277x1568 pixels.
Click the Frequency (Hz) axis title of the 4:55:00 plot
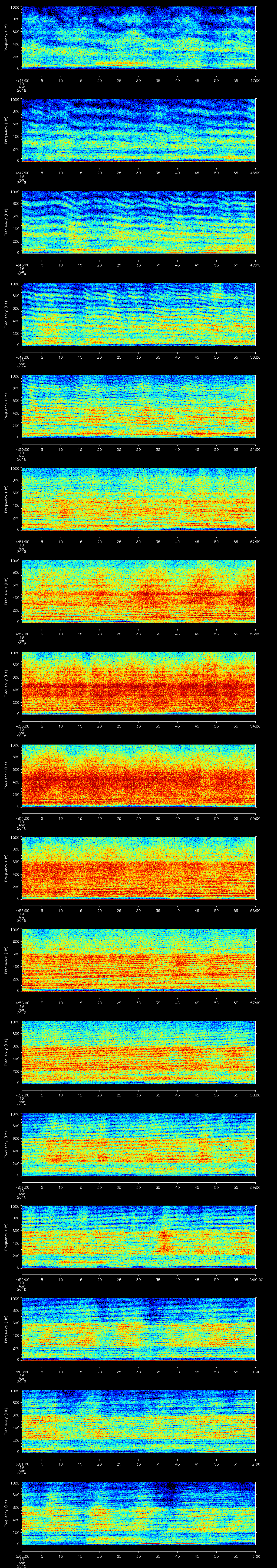pos(6,868)
